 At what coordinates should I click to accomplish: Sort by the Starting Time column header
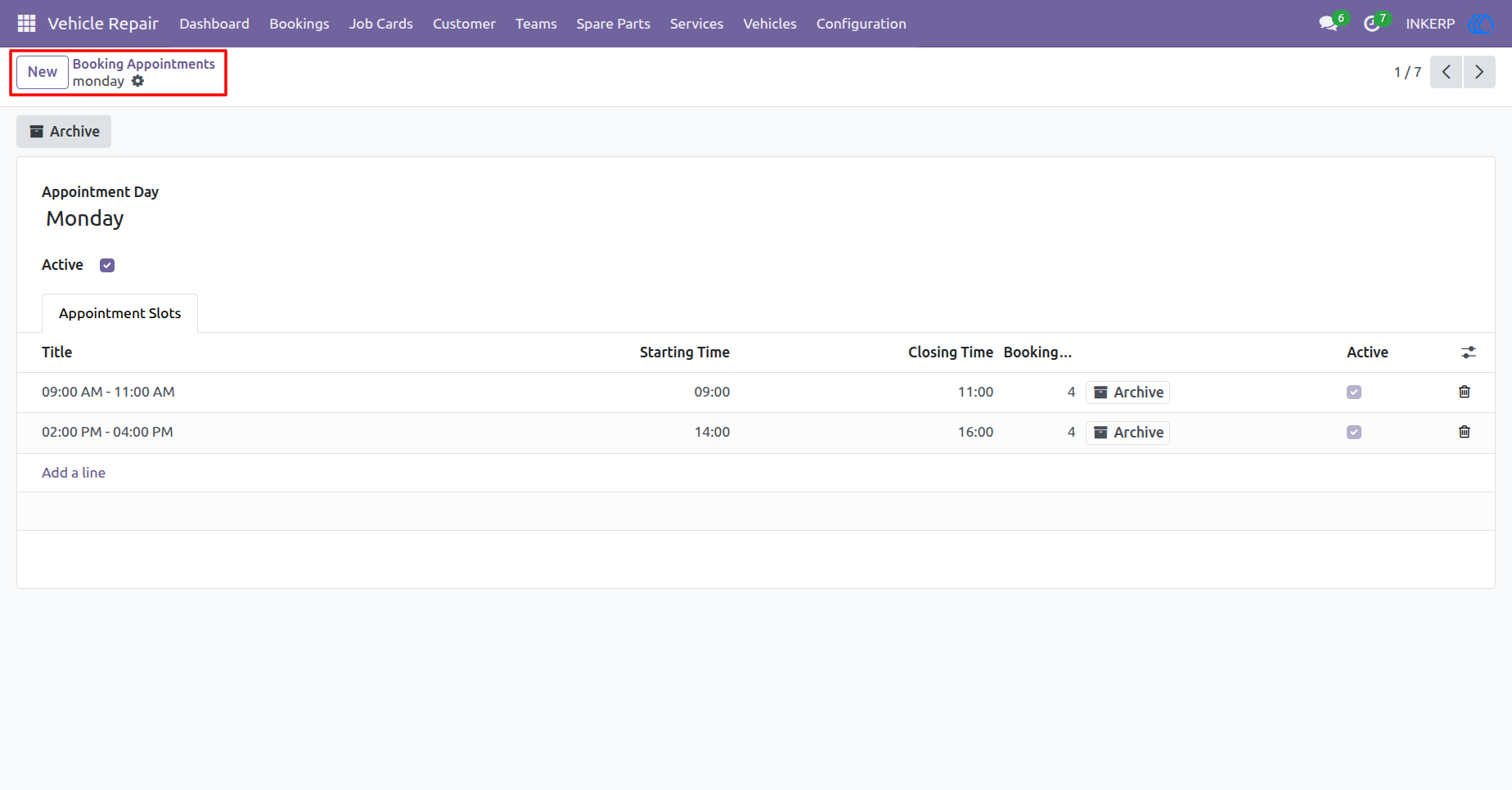pos(685,352)
